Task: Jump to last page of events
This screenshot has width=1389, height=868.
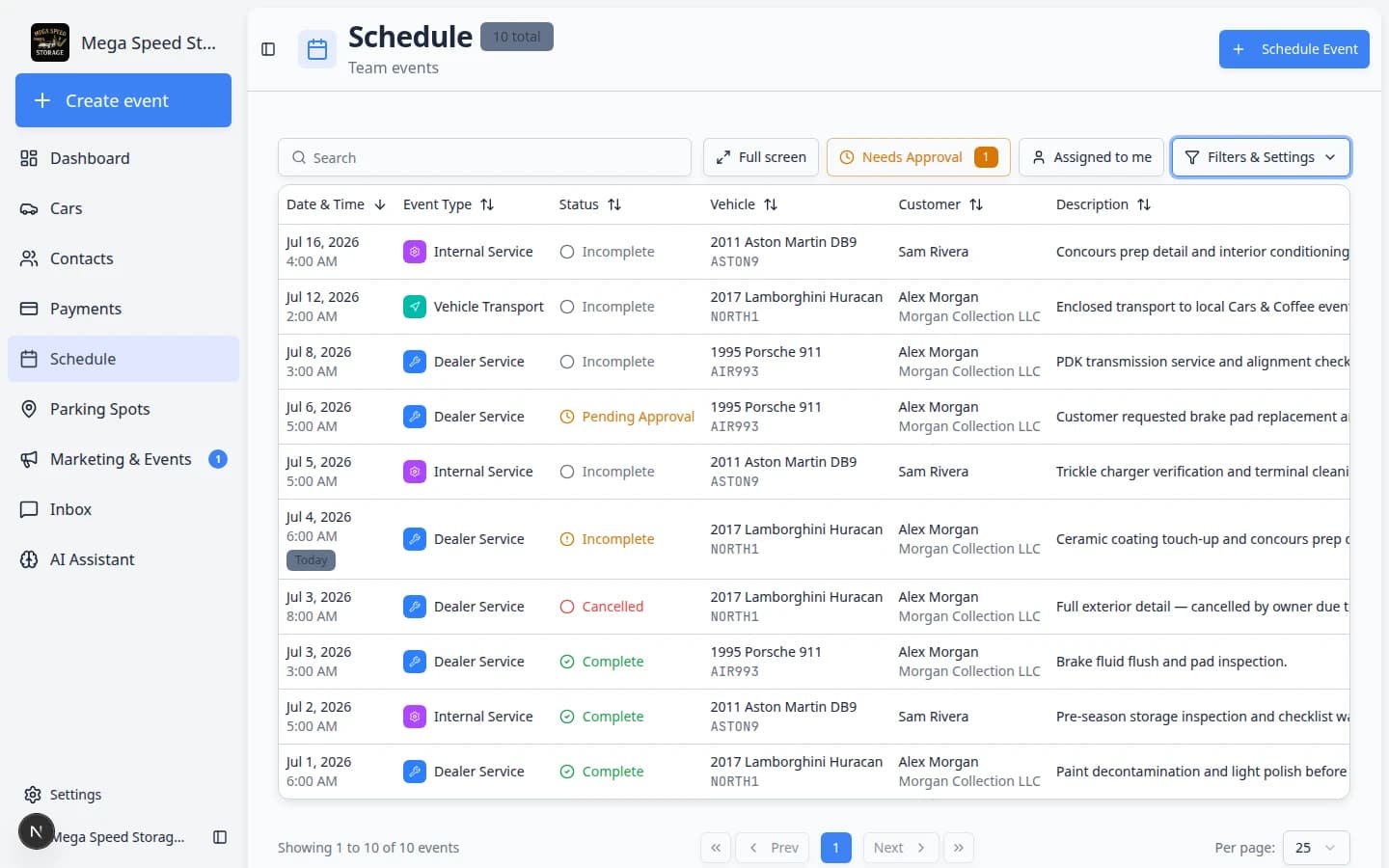Action: 959,848
